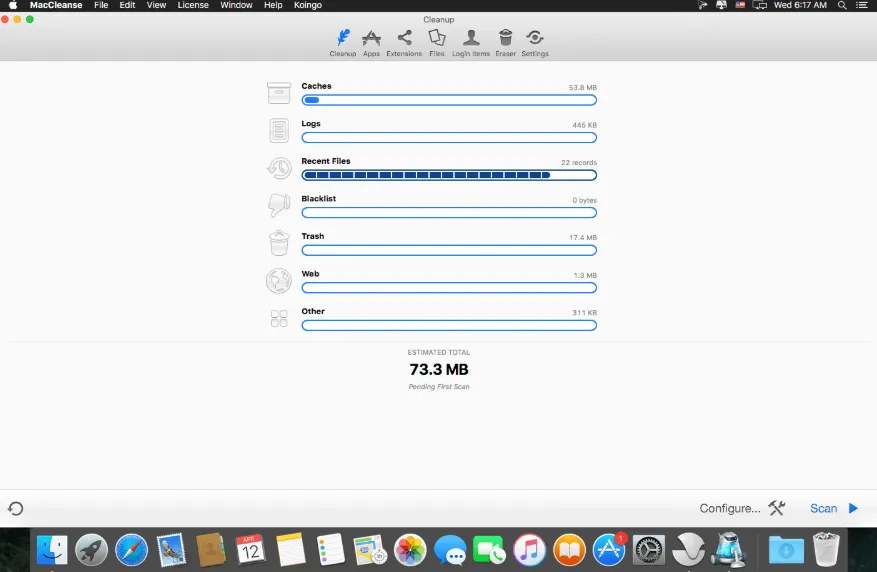Click the Scan play arrow icon

point(853,508)
